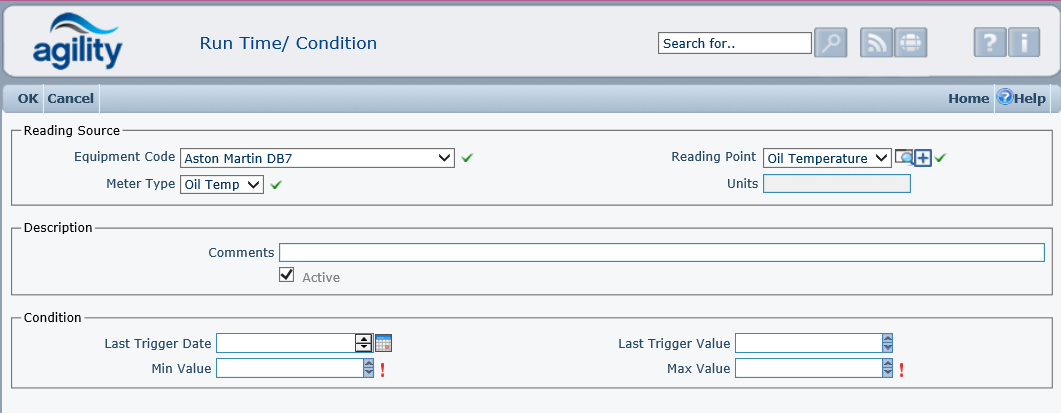The image size is (1061, 413).
Task: Open the Meter Type dropdown
Action: (253, 184)
